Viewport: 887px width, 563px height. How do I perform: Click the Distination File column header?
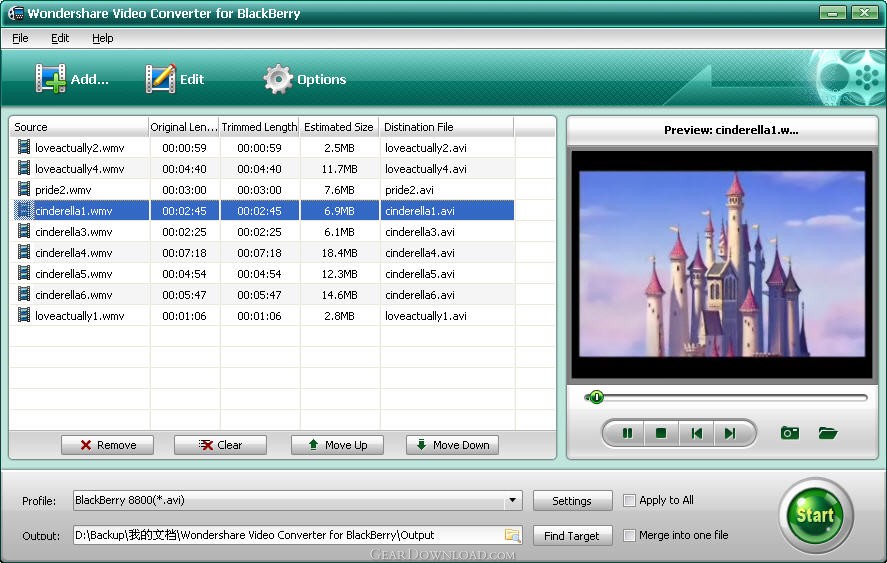(x=447, y=127)
